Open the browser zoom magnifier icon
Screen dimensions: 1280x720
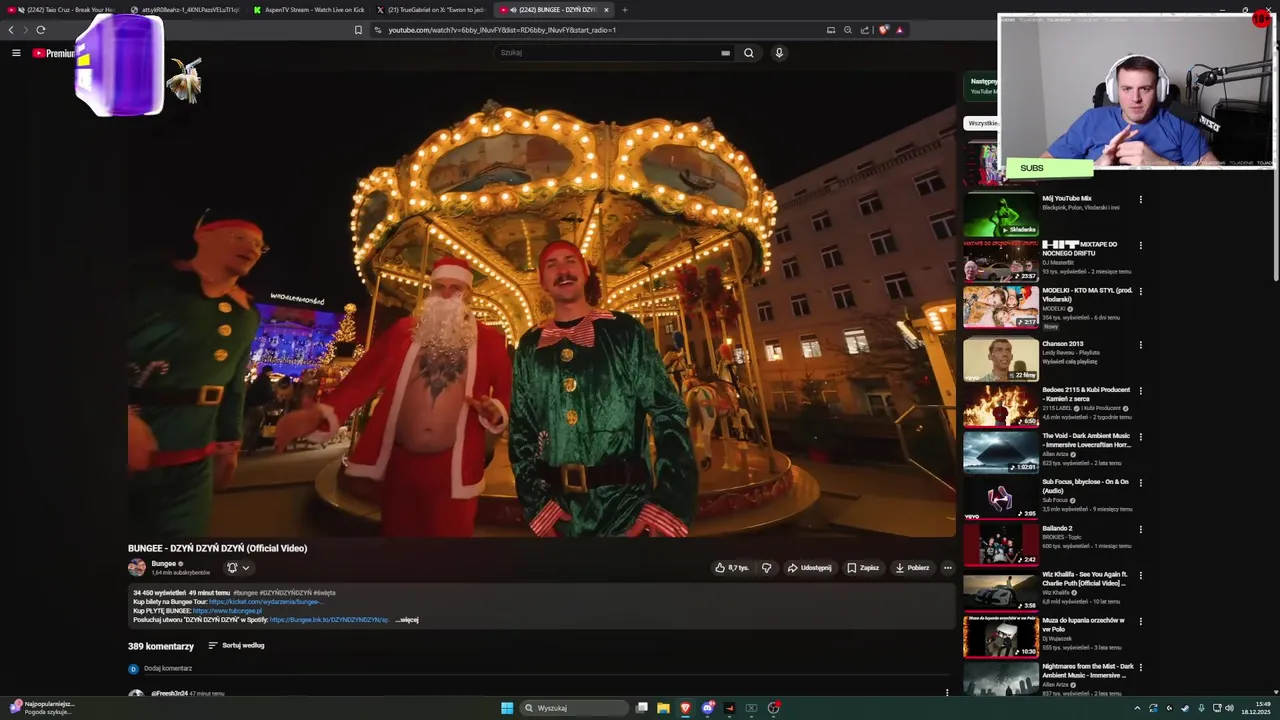pos(848,30)
